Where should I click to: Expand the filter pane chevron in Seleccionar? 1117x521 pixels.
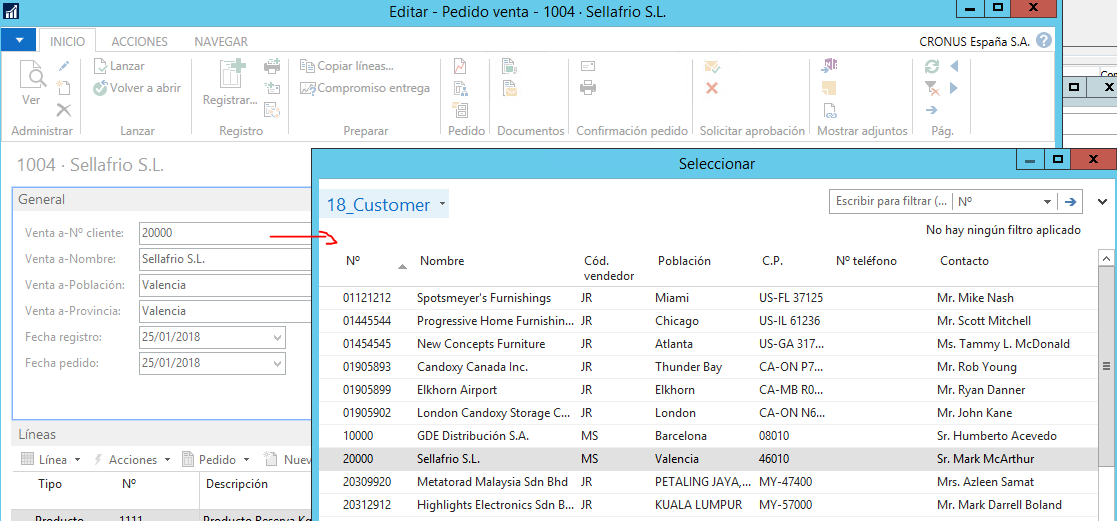pos(1103,202)
